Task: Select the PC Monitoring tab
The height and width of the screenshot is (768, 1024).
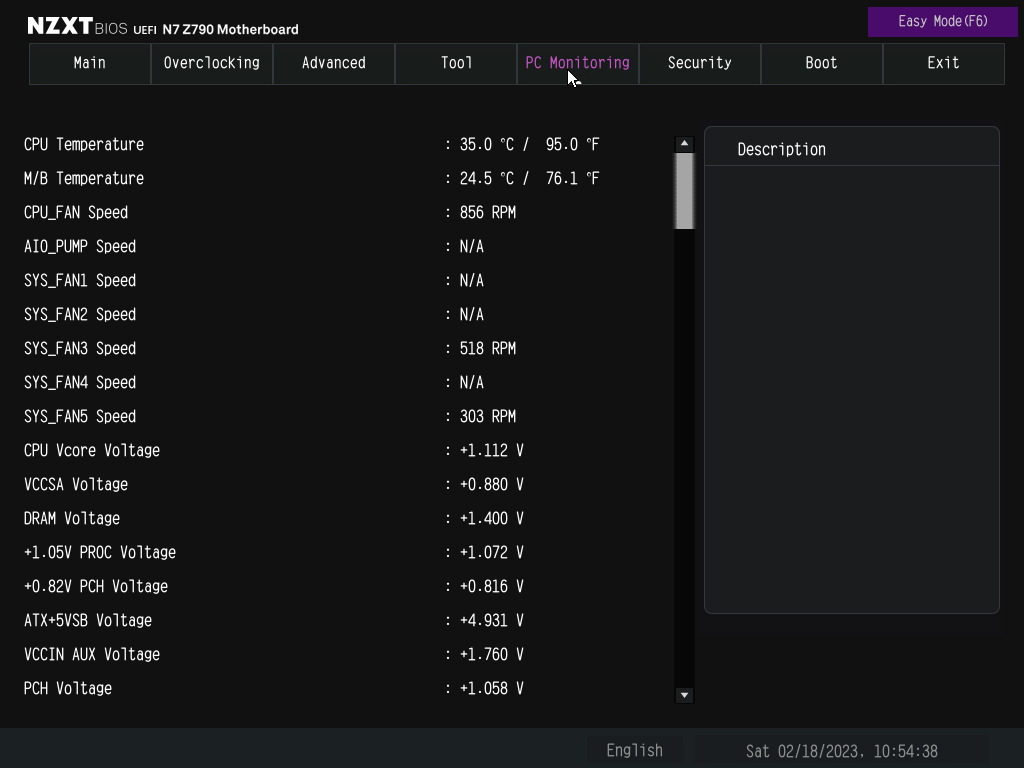Action: pos(577,63)
